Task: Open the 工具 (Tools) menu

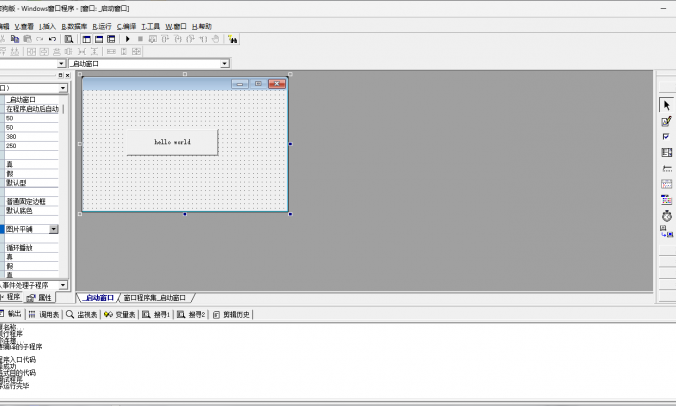Action: point(150,25)
